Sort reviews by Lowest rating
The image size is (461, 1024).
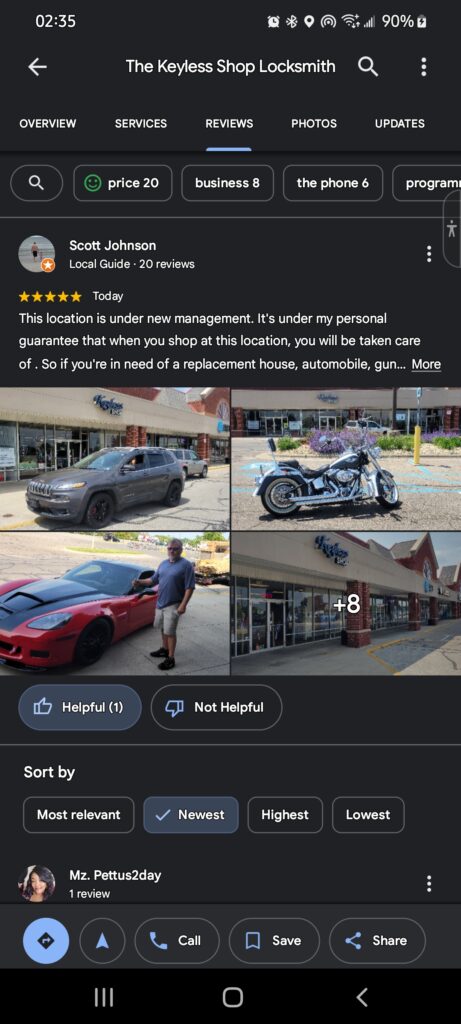coord(368,814)
